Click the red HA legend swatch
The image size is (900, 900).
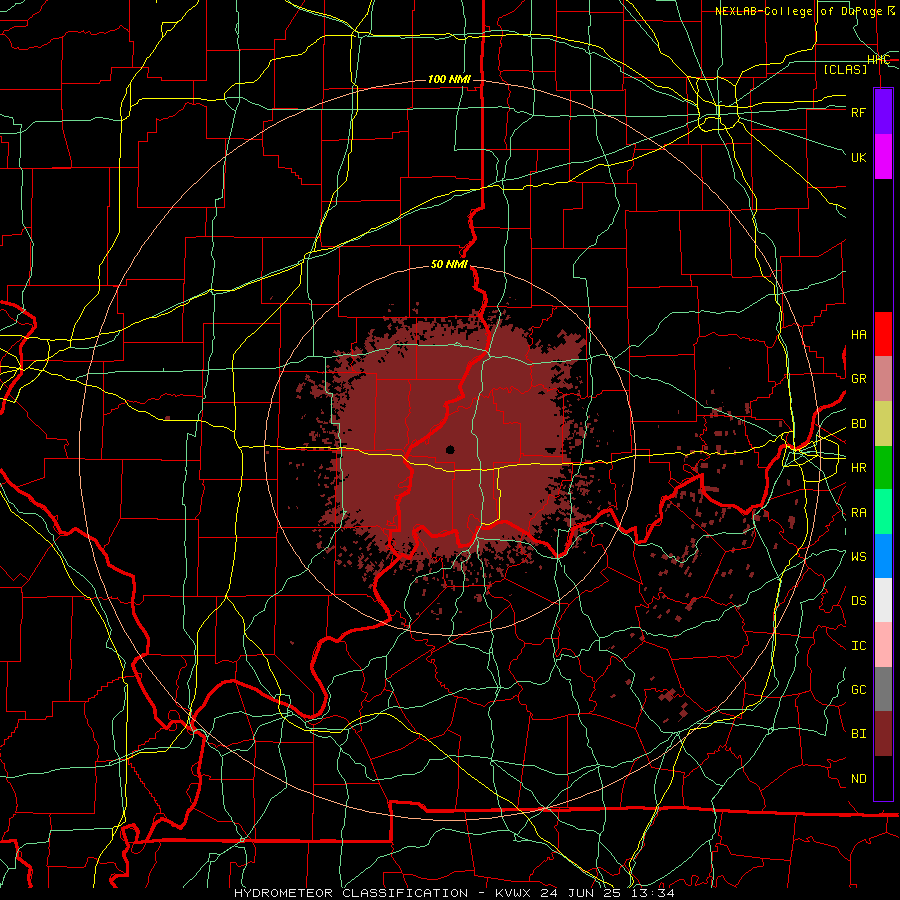click(x=883, y=334)
